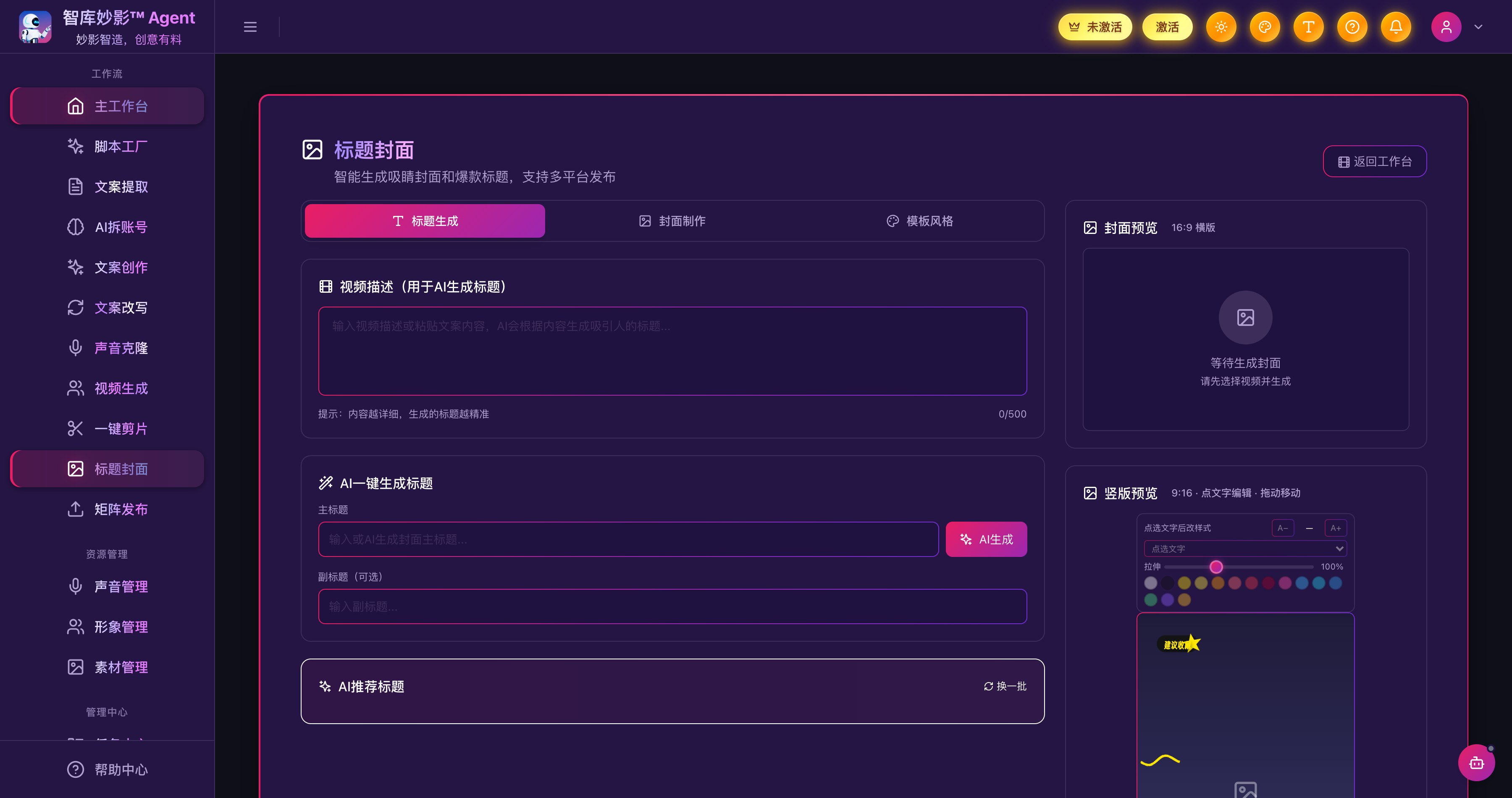Click the 激活 button

point(1168,27)
